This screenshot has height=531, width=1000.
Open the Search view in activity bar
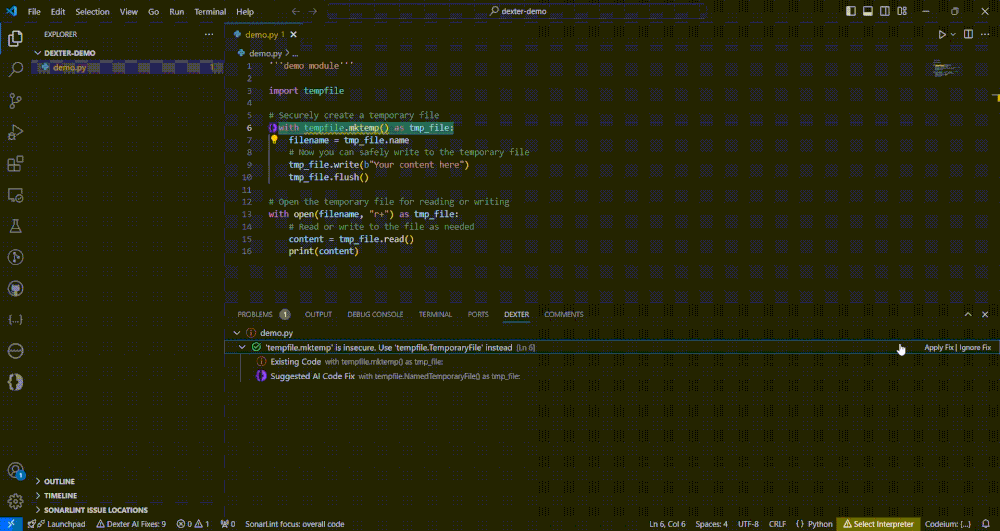click(x=16, y=70)
